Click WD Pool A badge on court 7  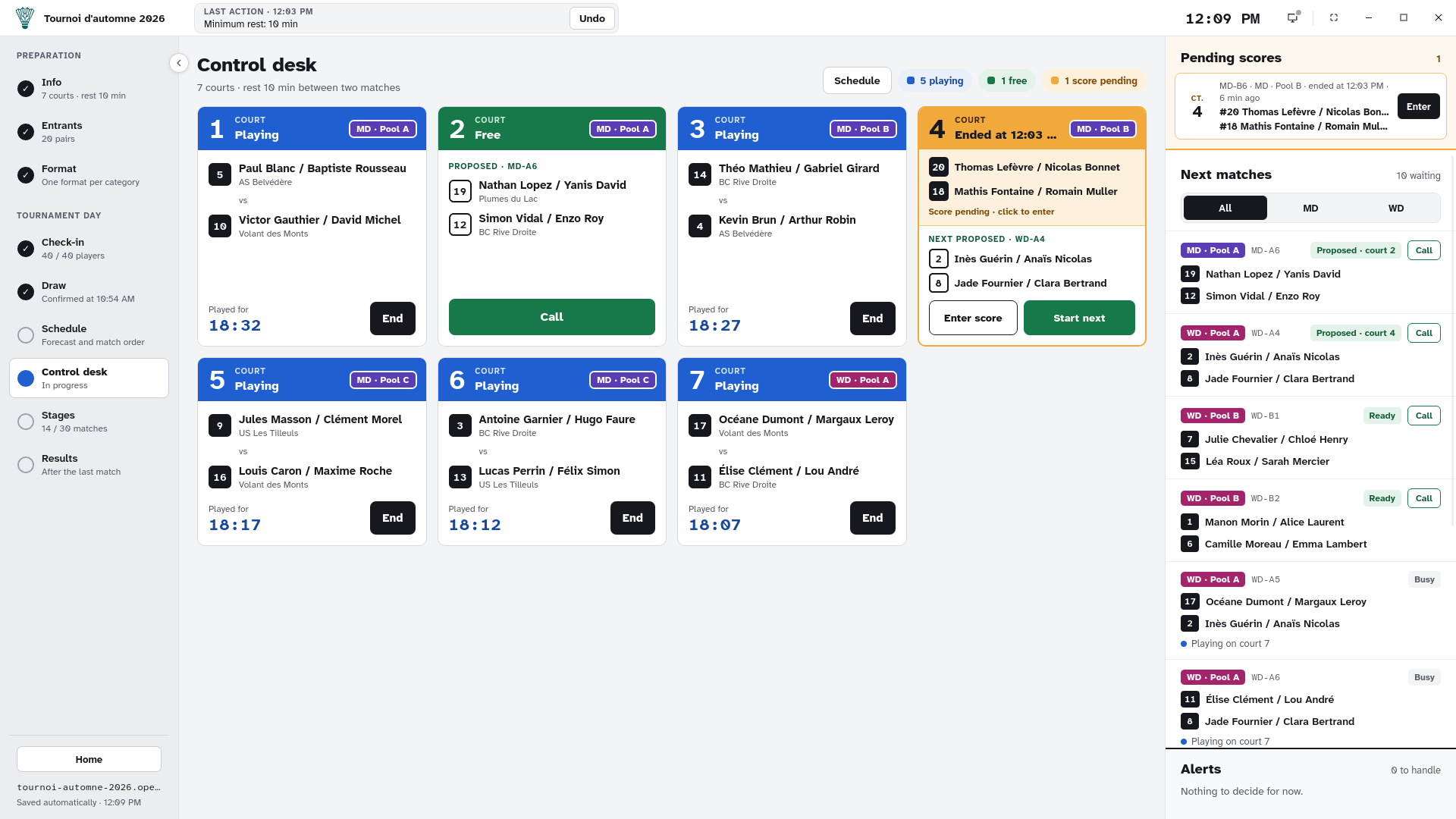(x=863, y=380)
